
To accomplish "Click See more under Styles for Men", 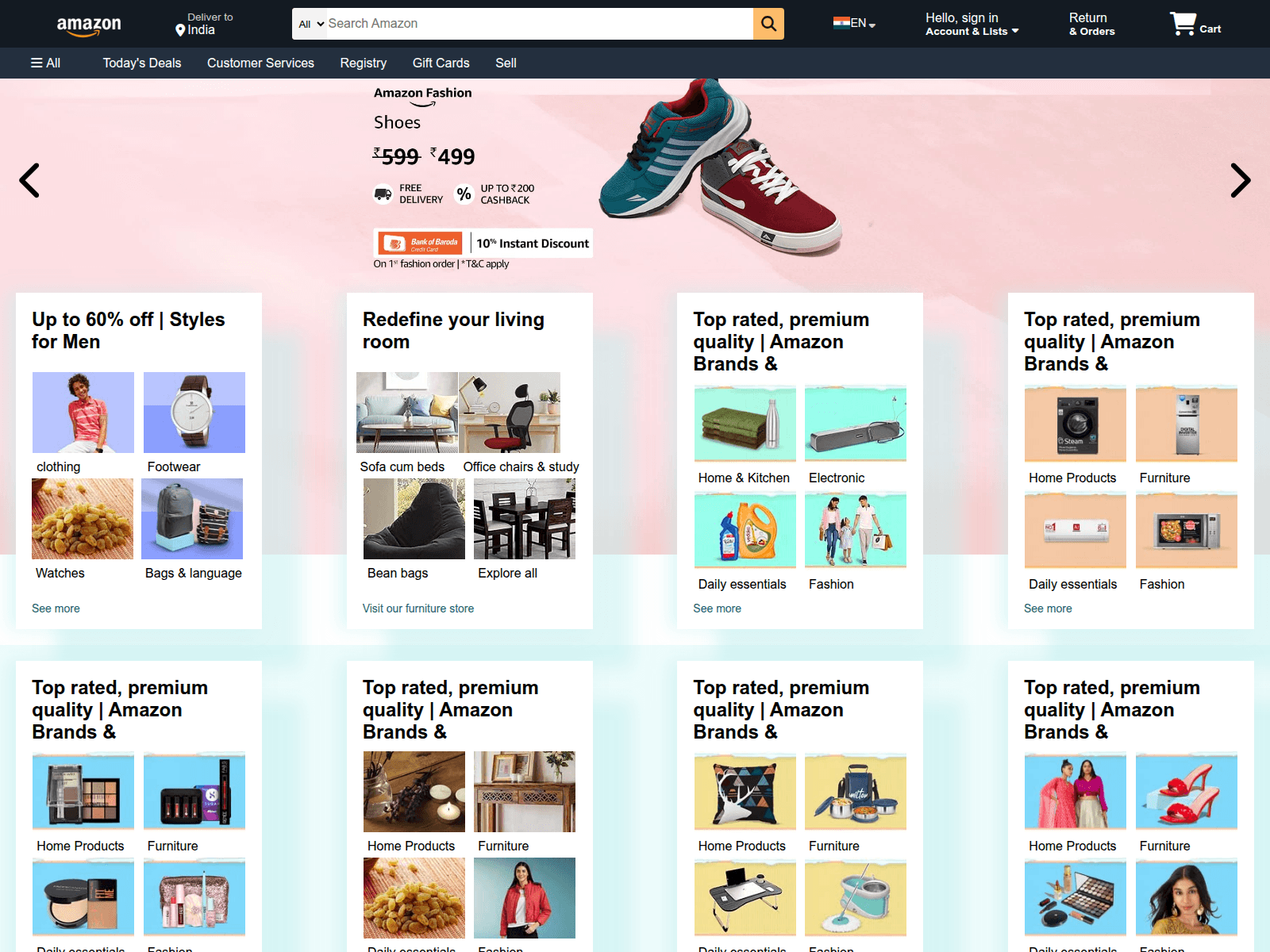I will pyautogui.click(x=56, y=608).
